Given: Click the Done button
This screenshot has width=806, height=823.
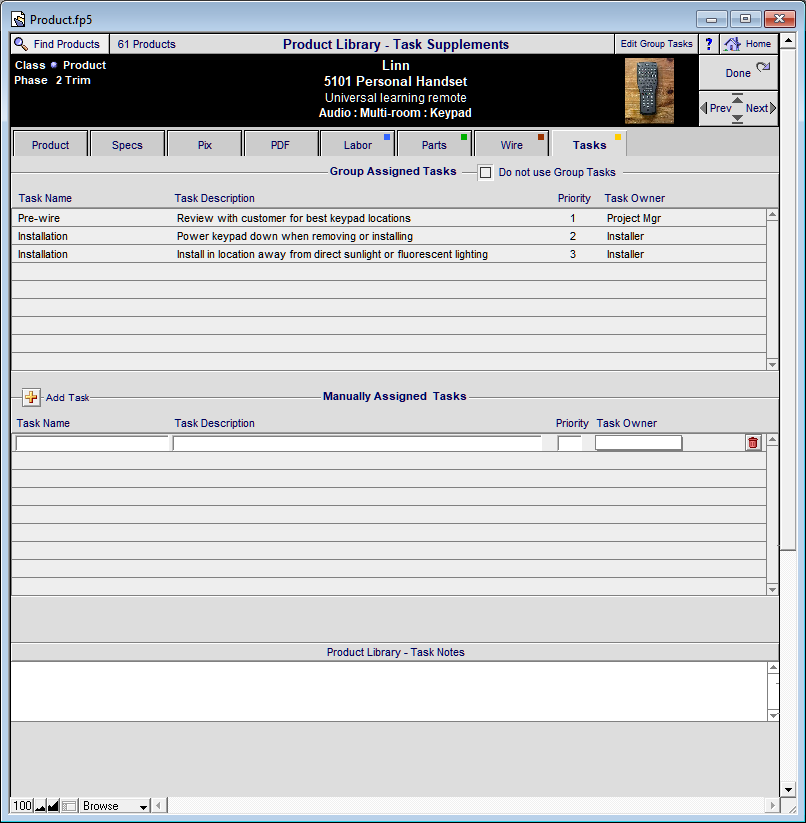Looking at the screenshot, I should pos(738,73).
